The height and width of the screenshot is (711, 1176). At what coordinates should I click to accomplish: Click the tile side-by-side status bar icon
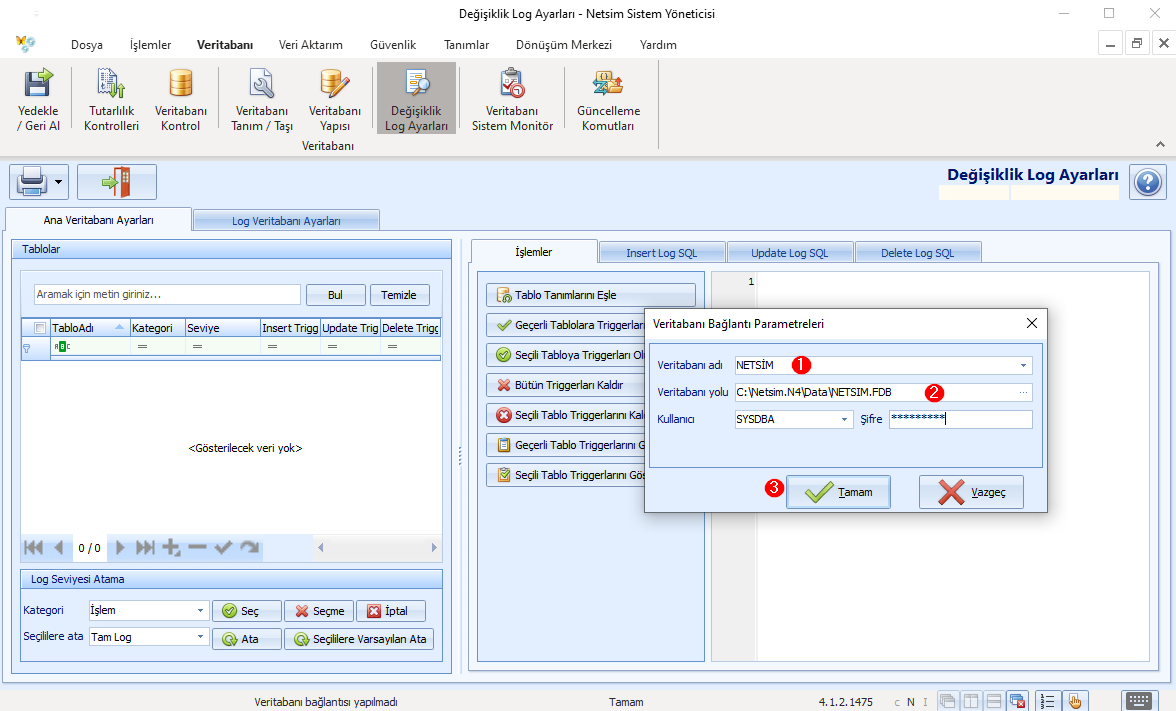(970, 701)
